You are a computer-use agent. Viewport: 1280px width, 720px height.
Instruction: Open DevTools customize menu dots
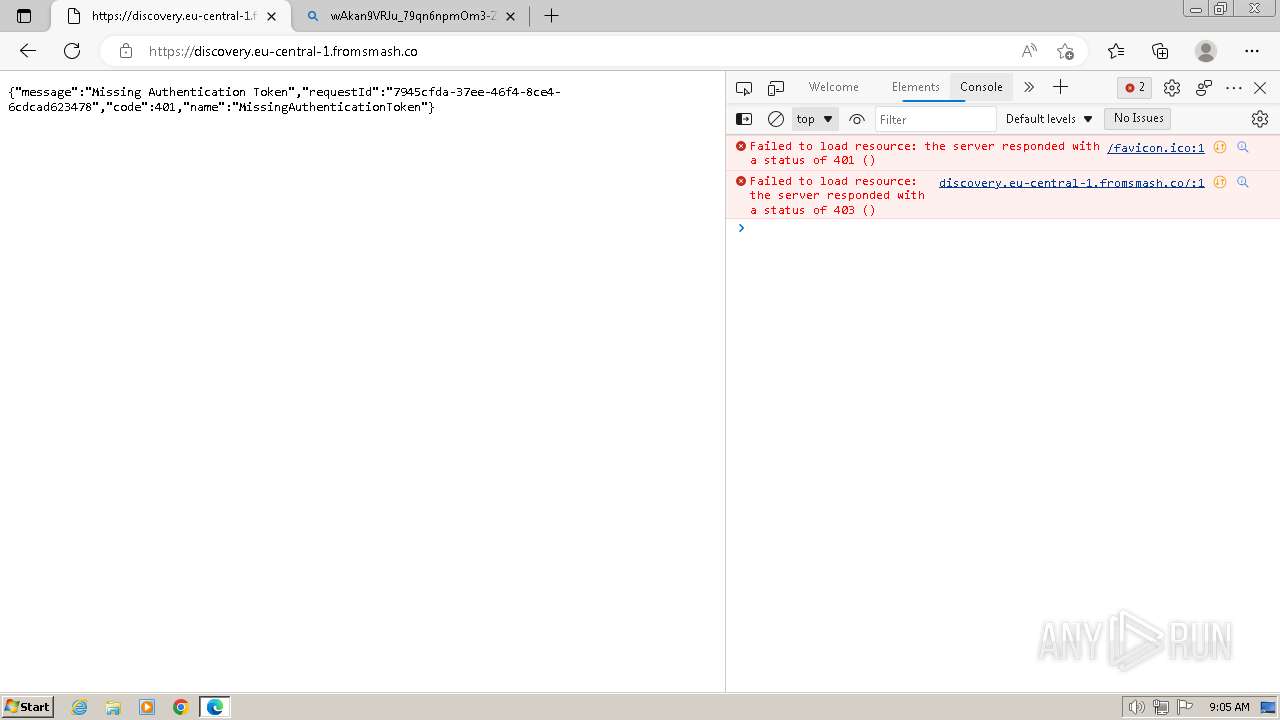[1234, 88]
